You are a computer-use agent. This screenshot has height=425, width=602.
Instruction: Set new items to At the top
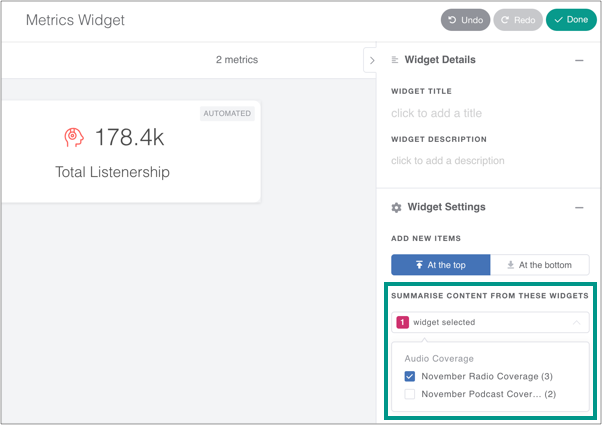point(440,265)
